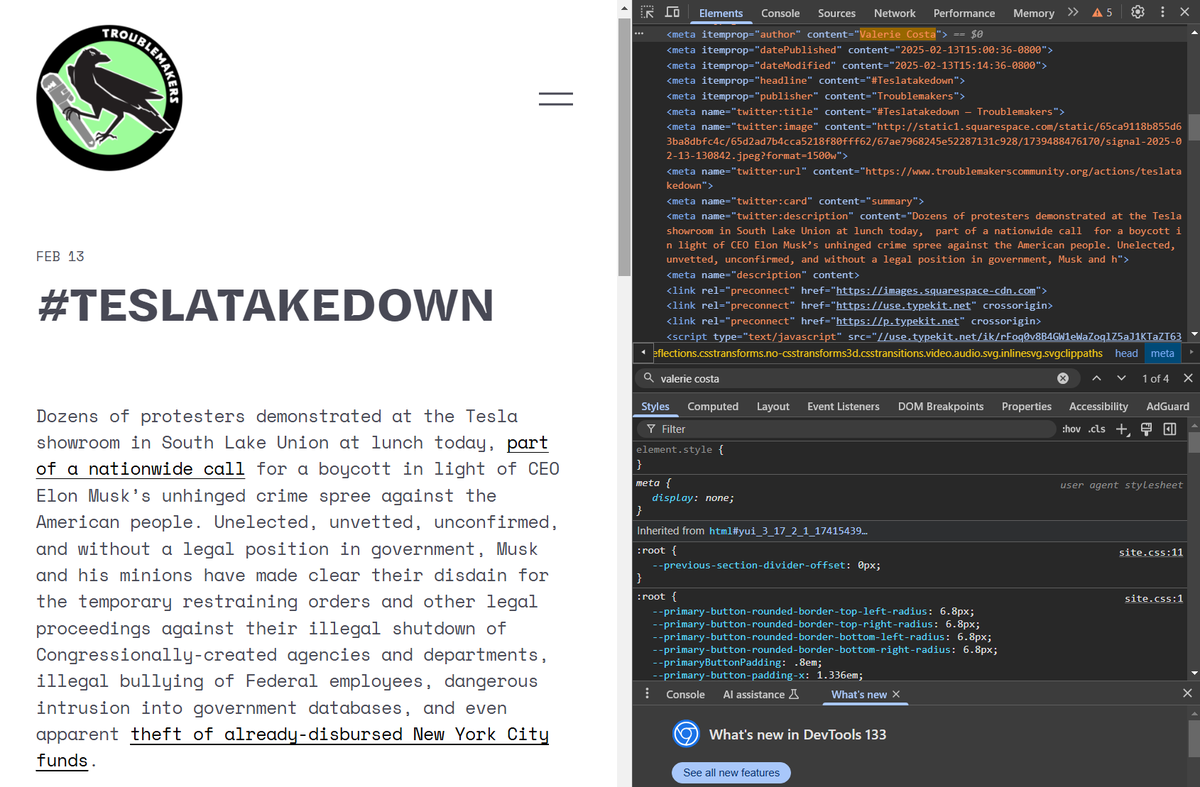Open the AI assistance drawer tab
This screenshot has width=1200, height=787.
[x=760, y=694]
